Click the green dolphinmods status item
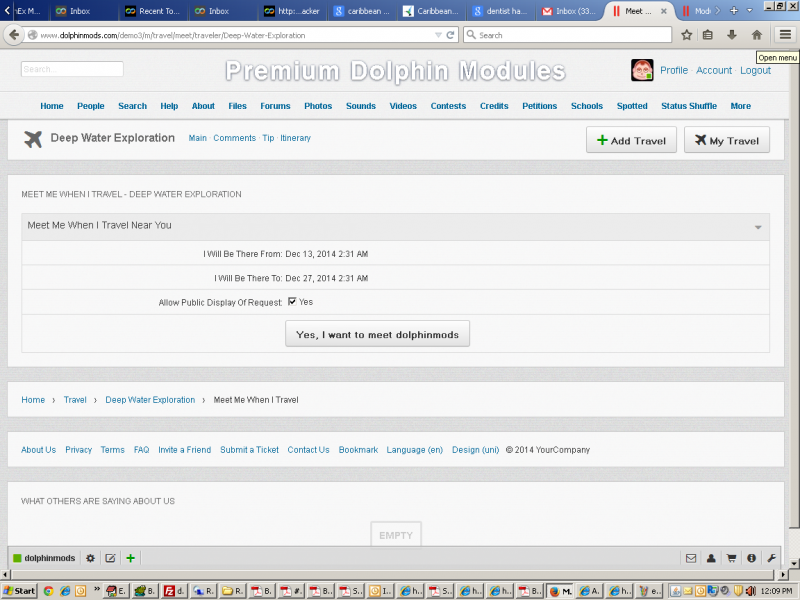This screenshot has width=800, height=600. click(44, 558)
